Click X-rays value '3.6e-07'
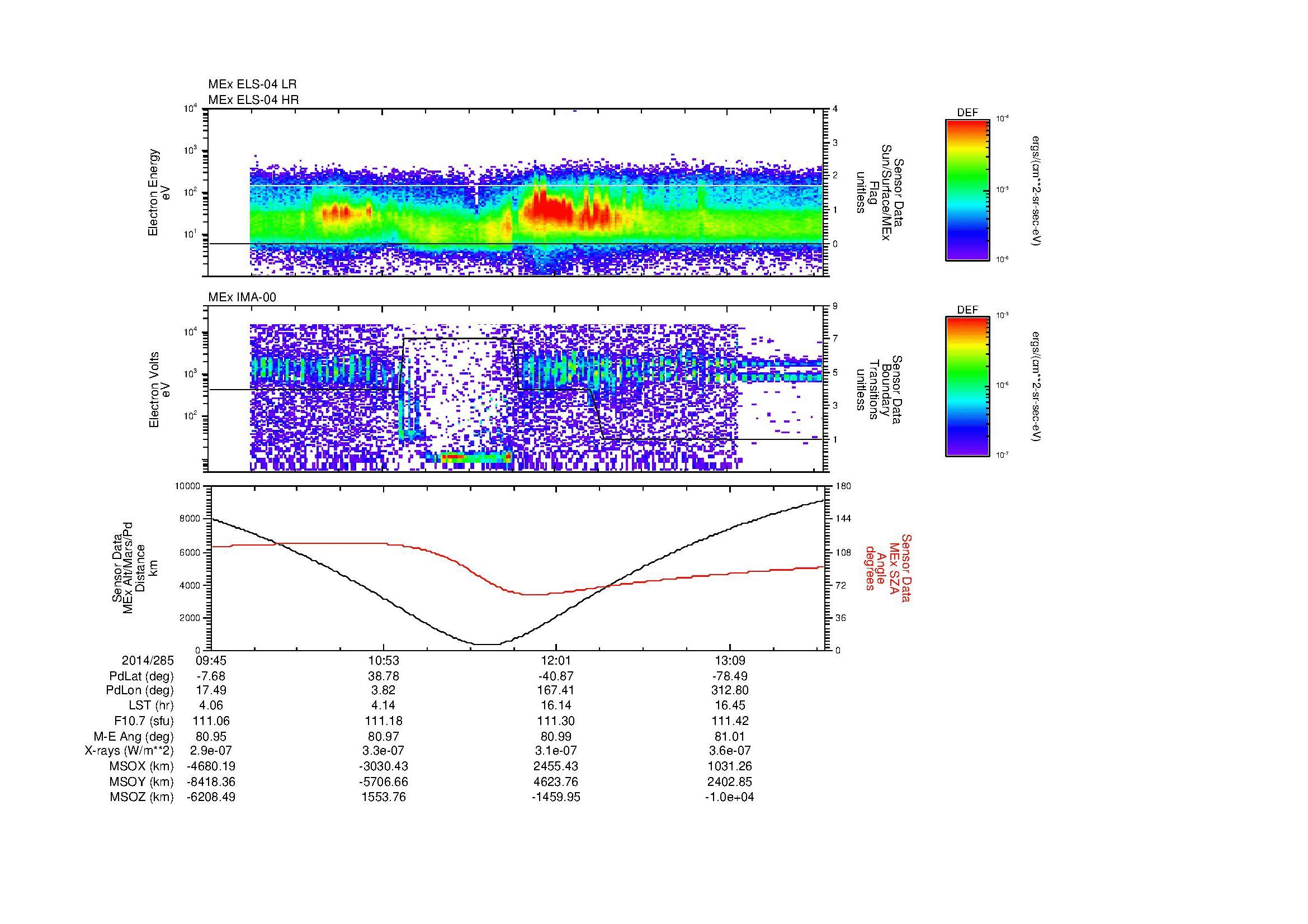1308x924 pixels. coord(730,751)
